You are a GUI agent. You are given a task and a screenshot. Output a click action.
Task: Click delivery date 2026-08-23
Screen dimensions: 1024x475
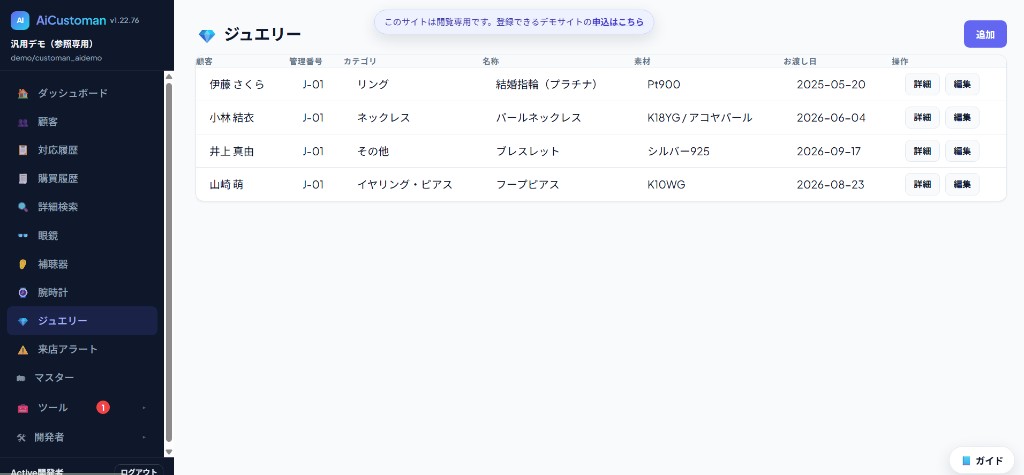pos(831,184)
